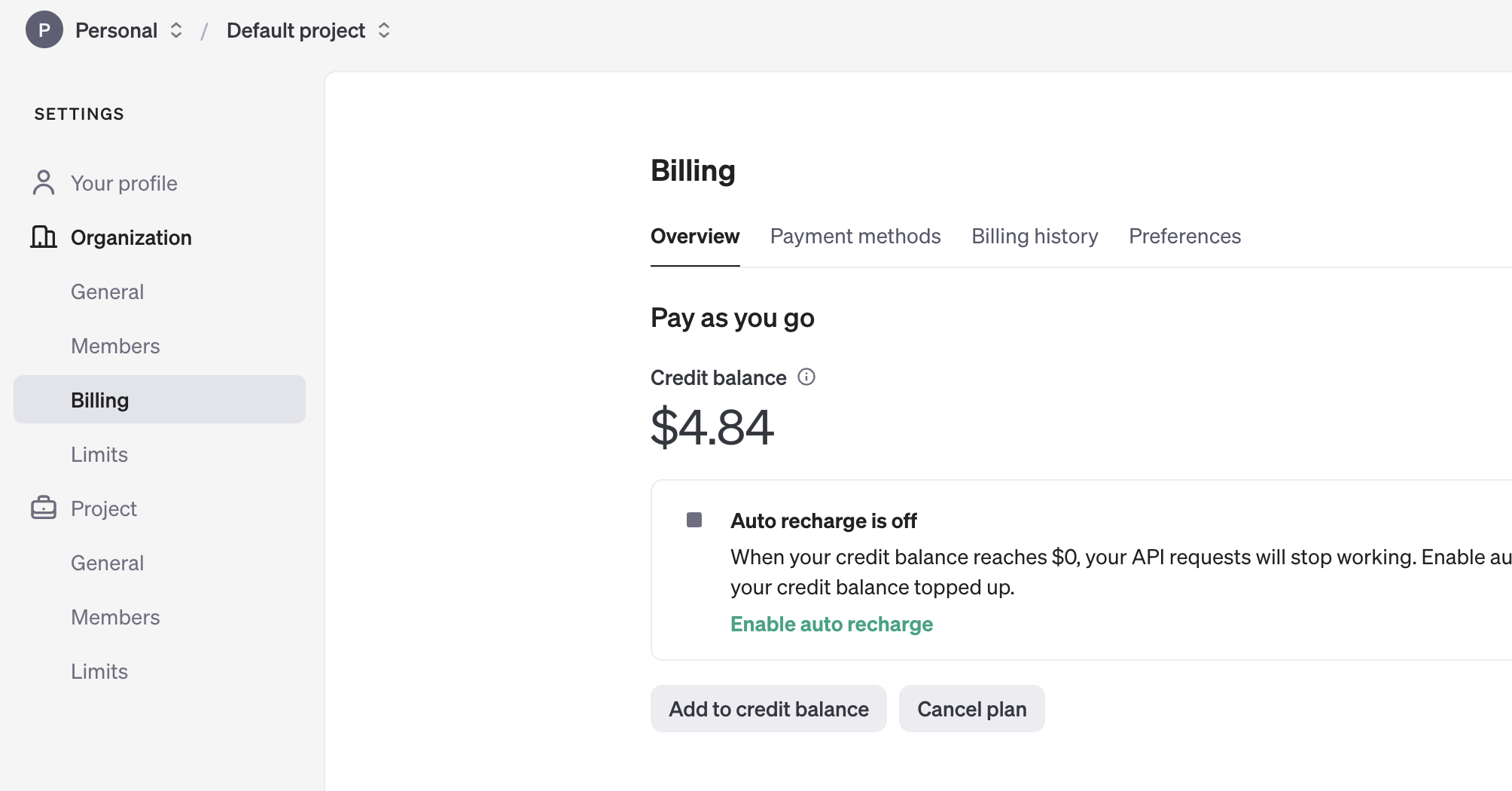The width and height of the screenshot is (1512, 791).
Task: Open the Billing history tab
Action: 1035,237
